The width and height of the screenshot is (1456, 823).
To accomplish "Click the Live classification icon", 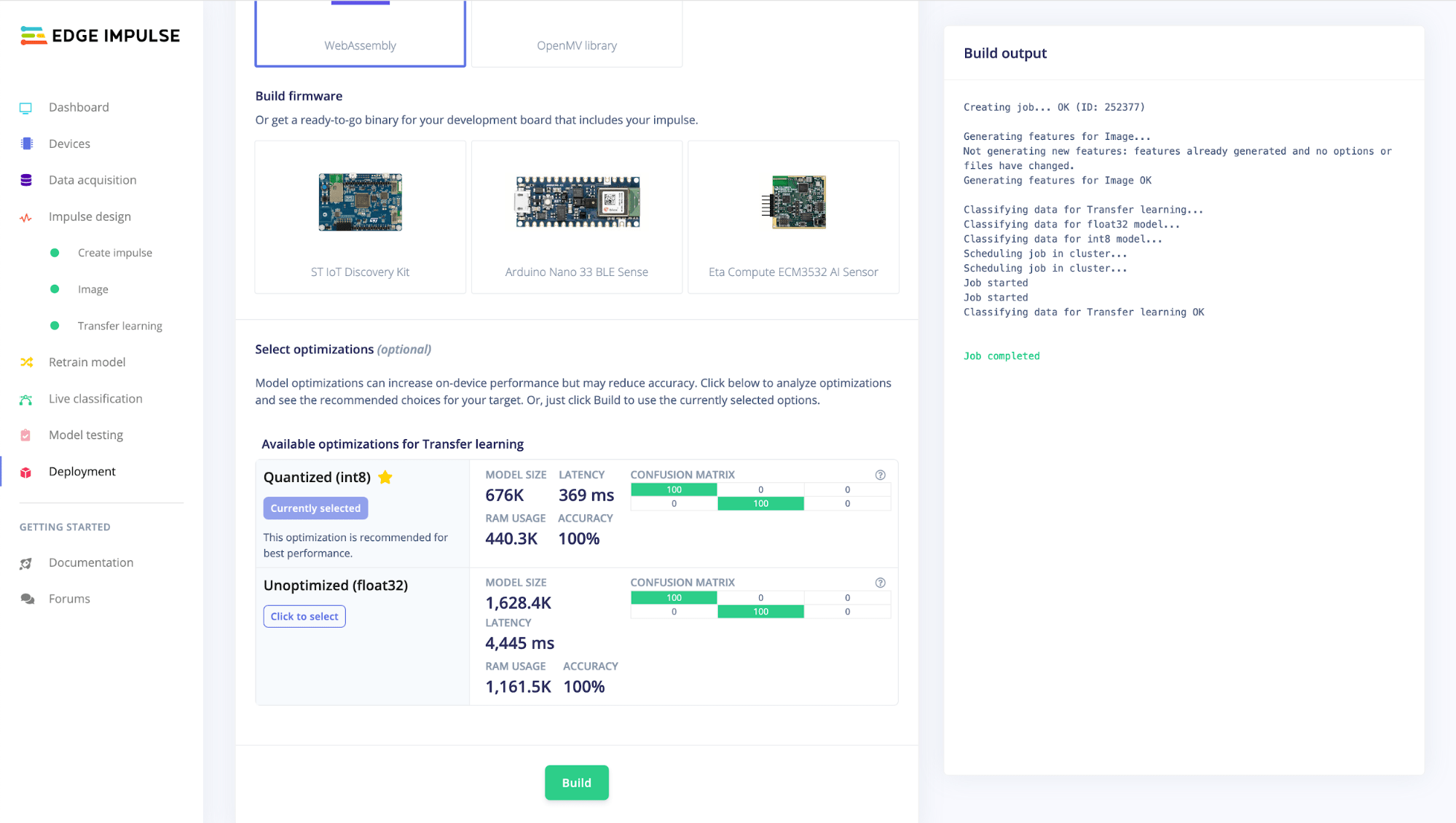I will point(26,399).
